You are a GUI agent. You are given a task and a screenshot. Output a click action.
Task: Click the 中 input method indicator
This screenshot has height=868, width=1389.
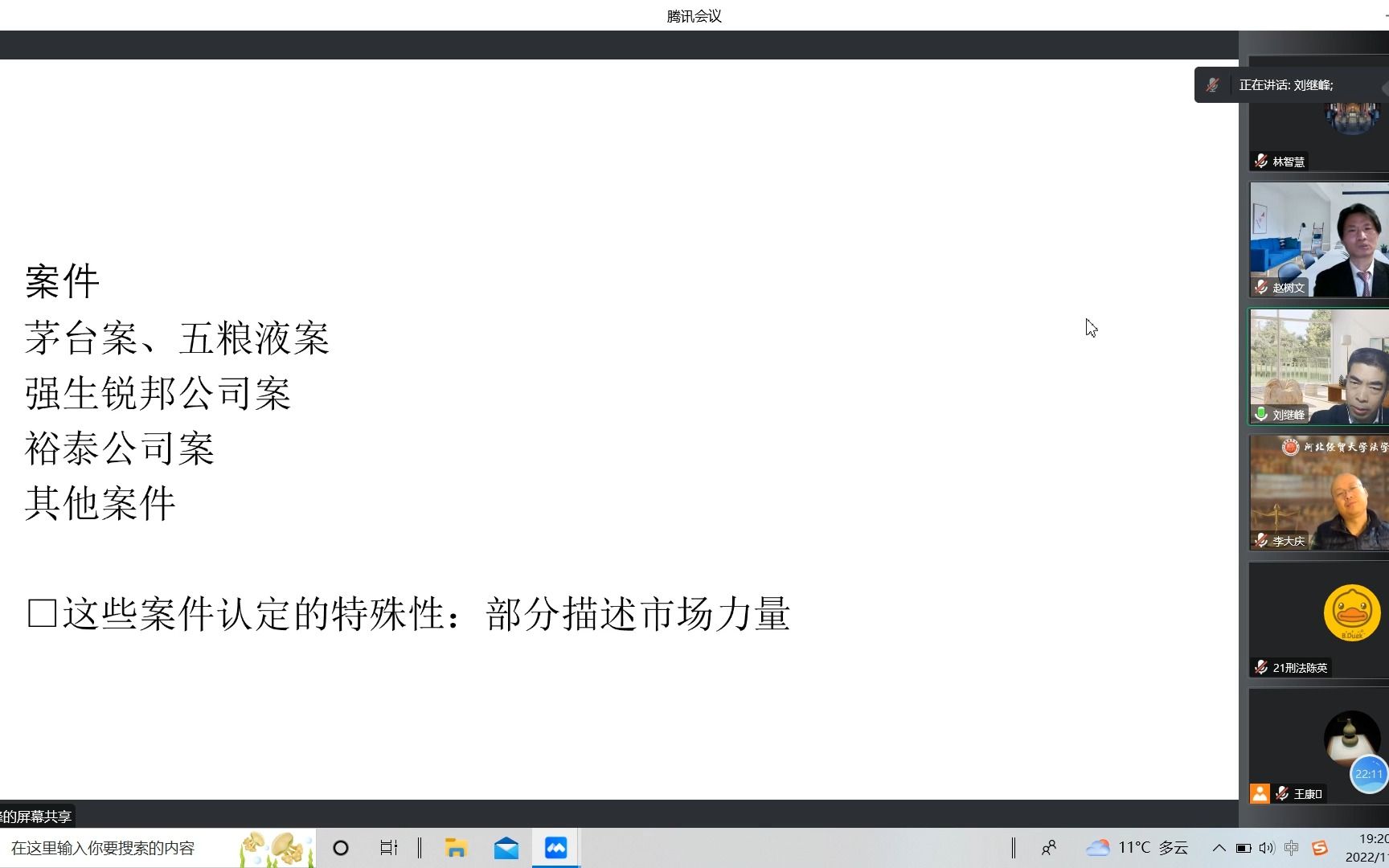coord(1292,848)
